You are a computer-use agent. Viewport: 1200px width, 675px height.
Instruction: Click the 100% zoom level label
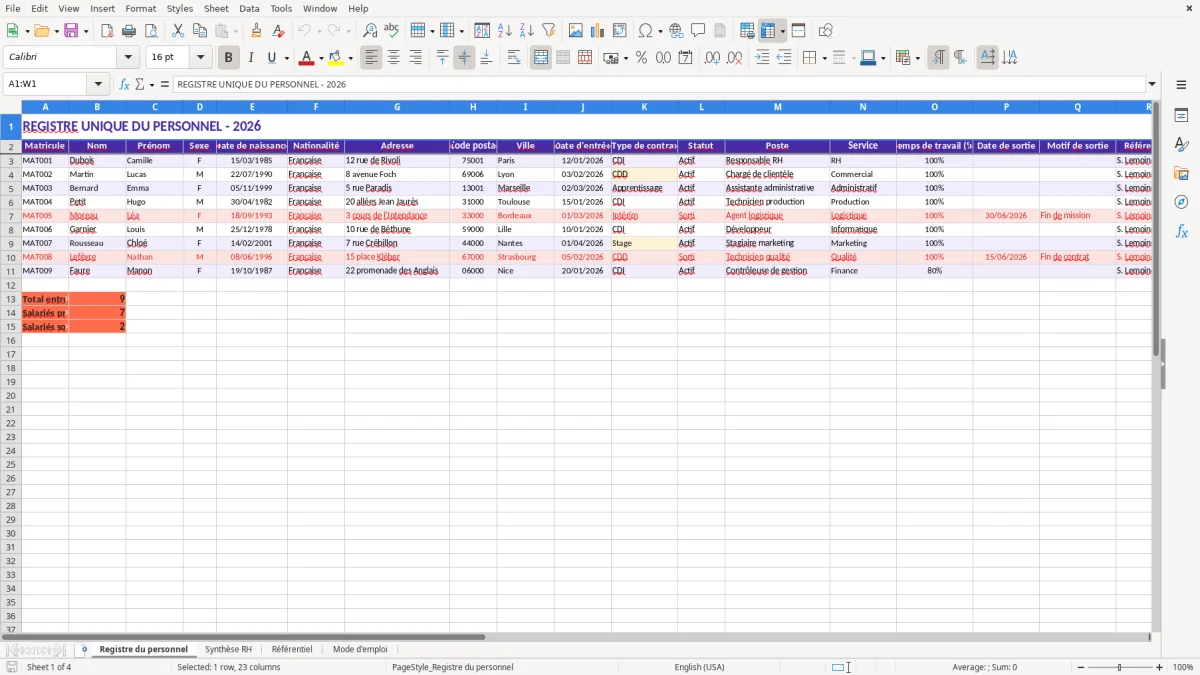coord(1182,667)
